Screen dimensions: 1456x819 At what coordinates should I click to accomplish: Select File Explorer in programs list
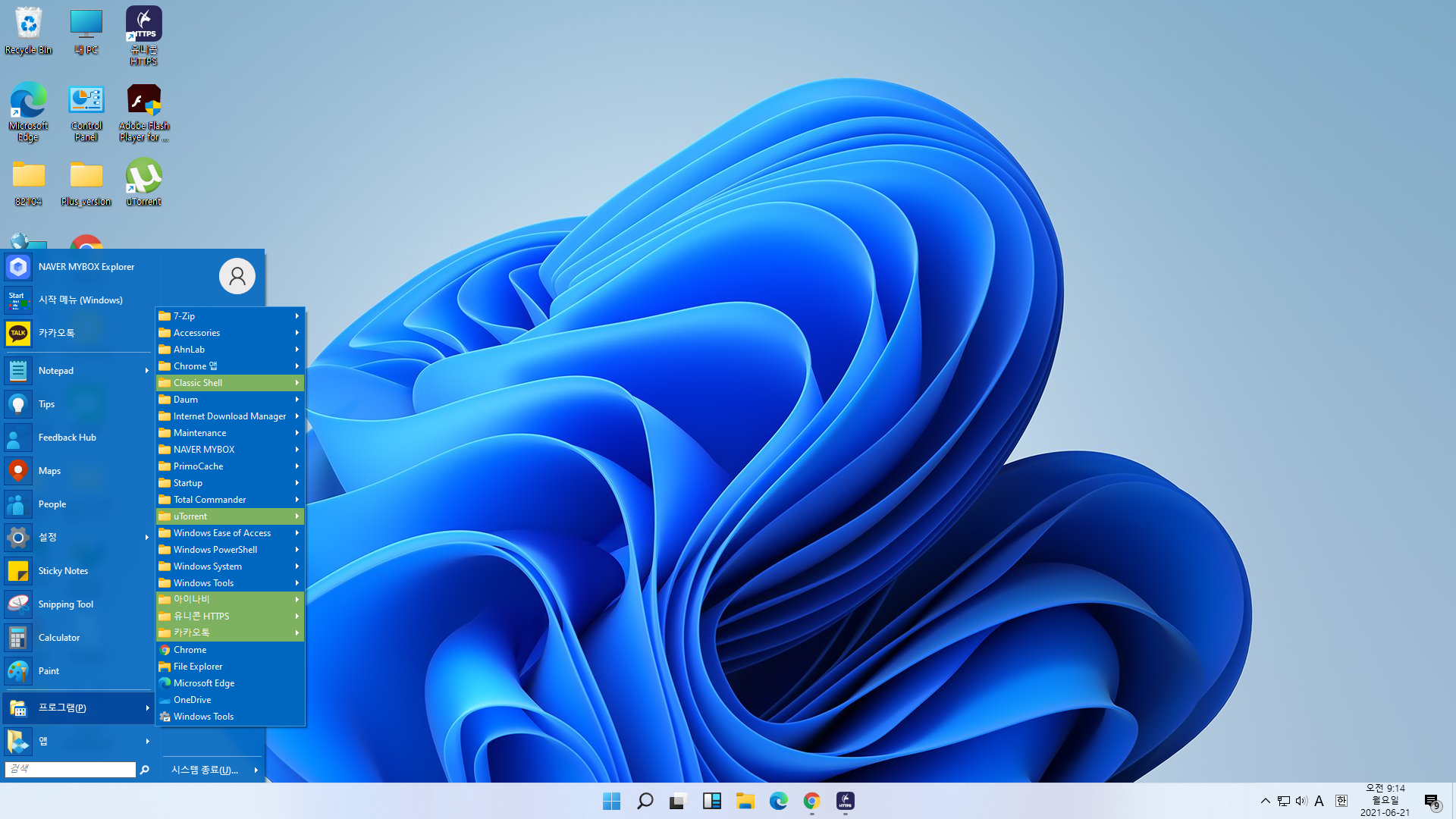point(230,667)
